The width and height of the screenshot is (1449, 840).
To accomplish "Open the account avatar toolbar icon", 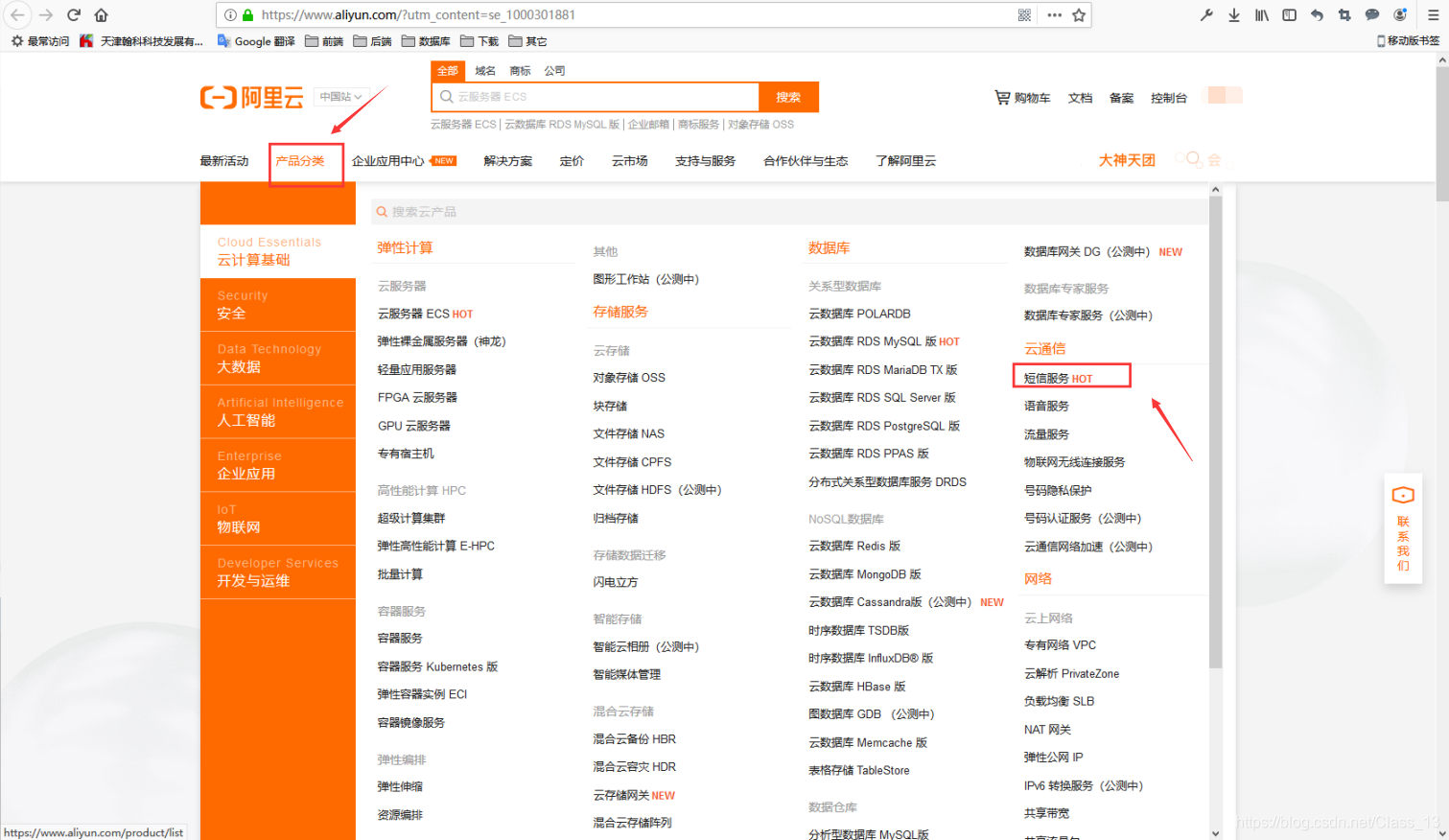I will (1400, 14).
